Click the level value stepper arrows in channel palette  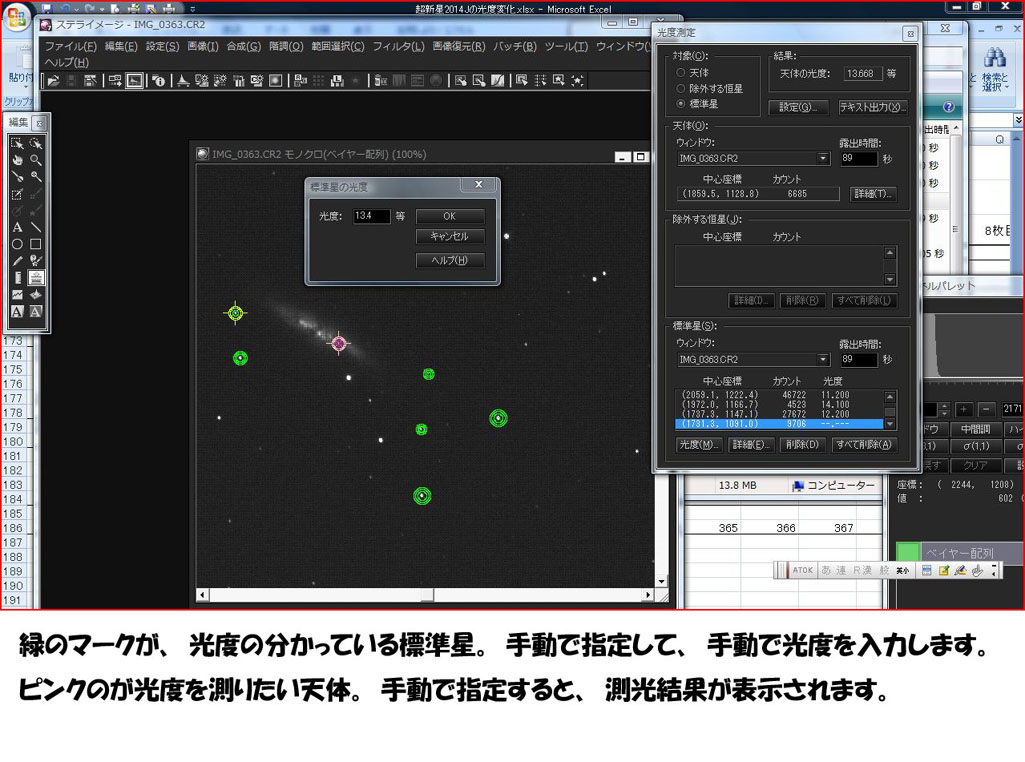[944, 410]
